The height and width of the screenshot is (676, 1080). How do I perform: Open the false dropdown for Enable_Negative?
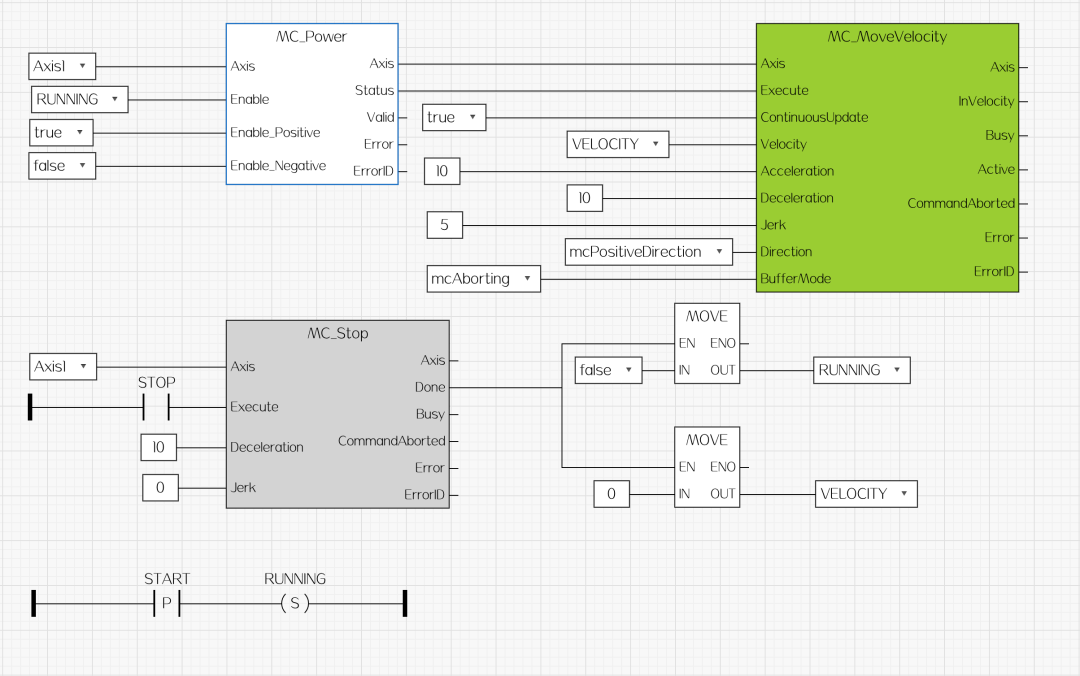pyautogui.click(x=62, y=165)
